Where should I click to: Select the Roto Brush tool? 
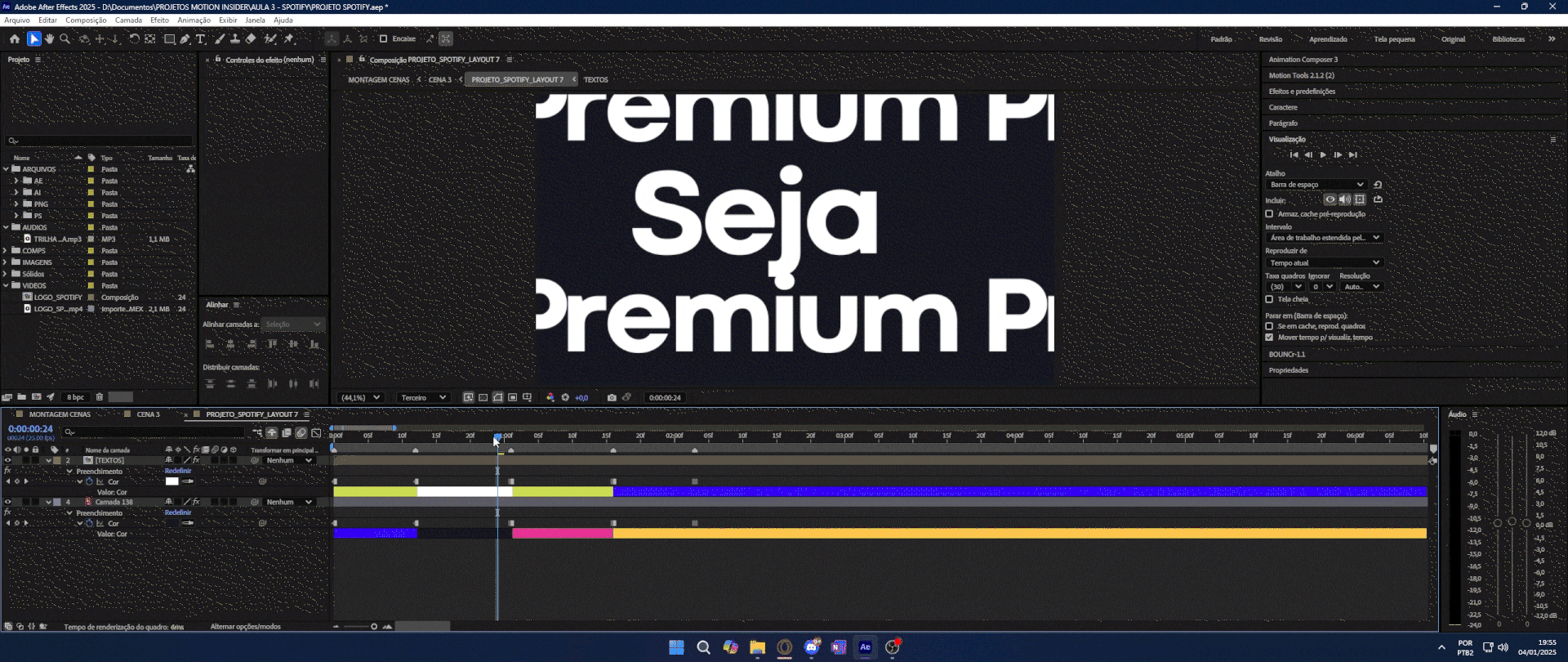(270, 38)
